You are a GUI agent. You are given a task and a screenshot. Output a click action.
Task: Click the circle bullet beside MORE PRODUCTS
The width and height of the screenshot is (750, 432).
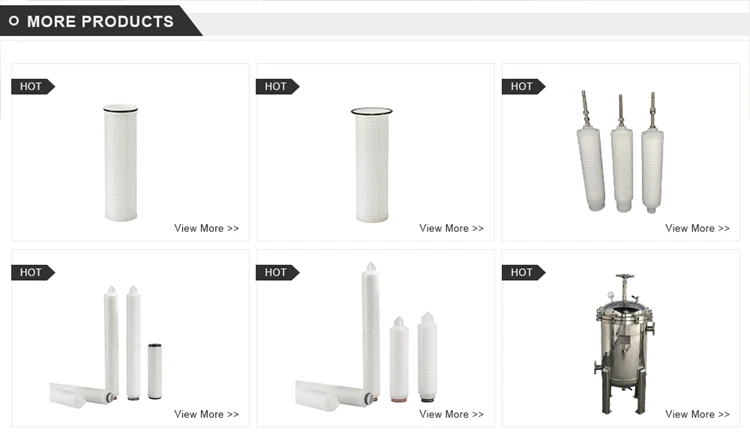point(14,21)
